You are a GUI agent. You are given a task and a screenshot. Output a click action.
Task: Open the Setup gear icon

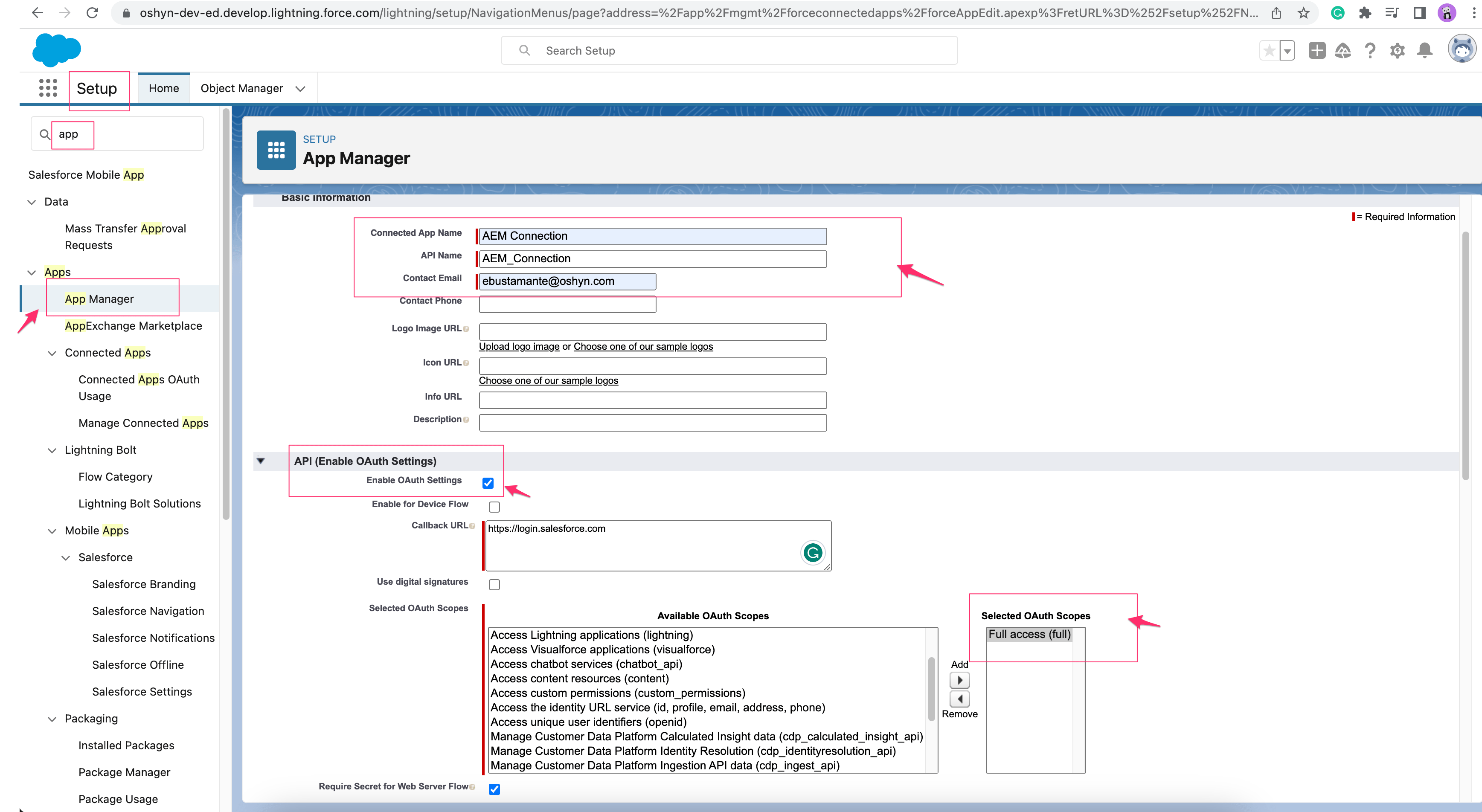coord(1398,51)
